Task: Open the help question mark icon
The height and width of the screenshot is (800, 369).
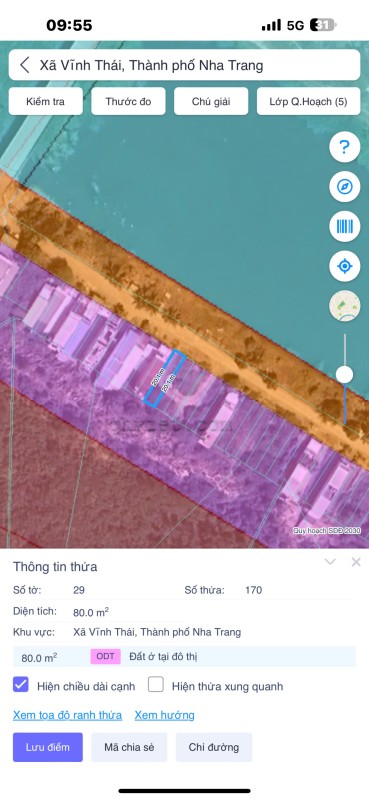Action: pyautogui.click(x=345, y=147)
